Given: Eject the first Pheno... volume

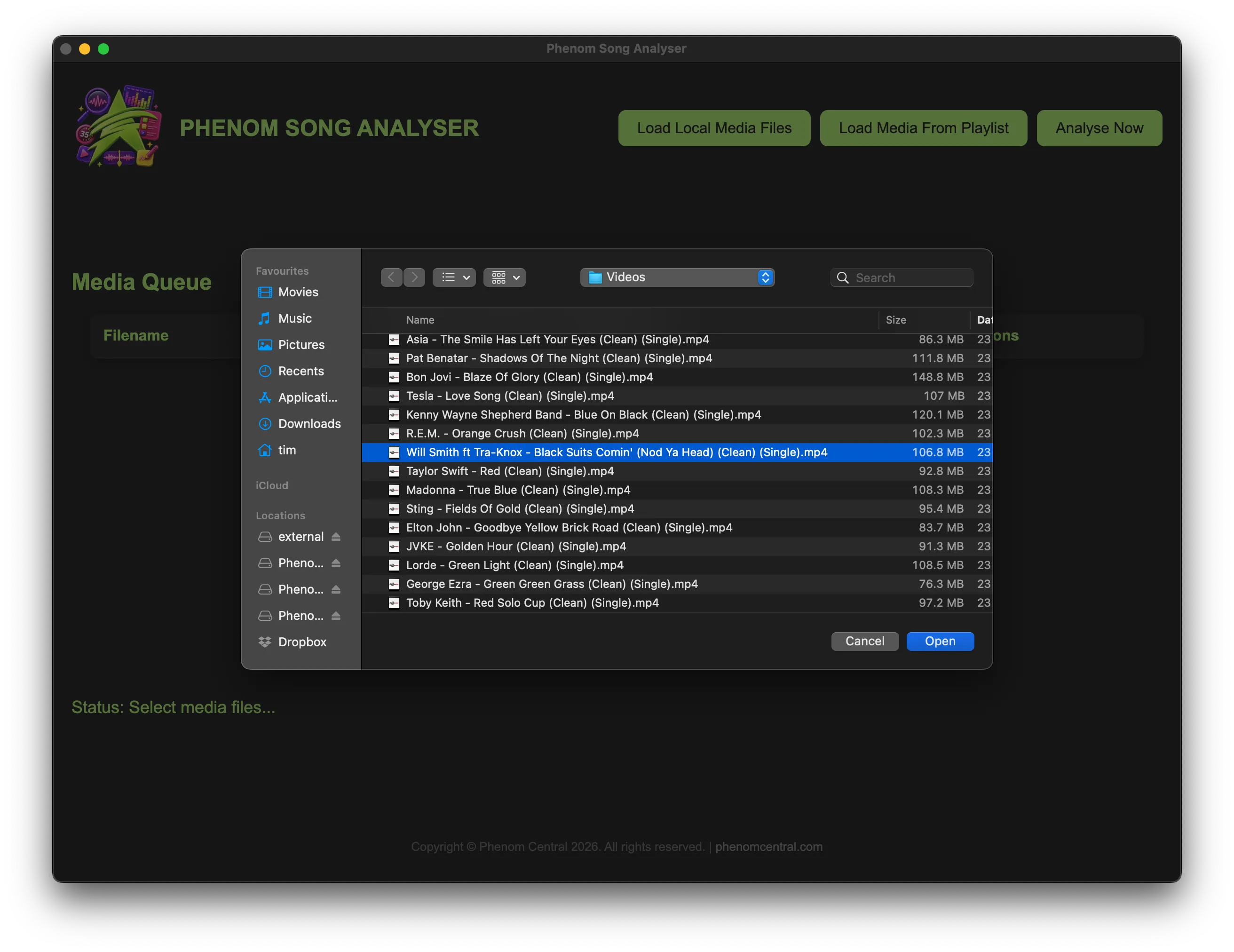Looking at the screenshot, I should click(x=336, y=563).
